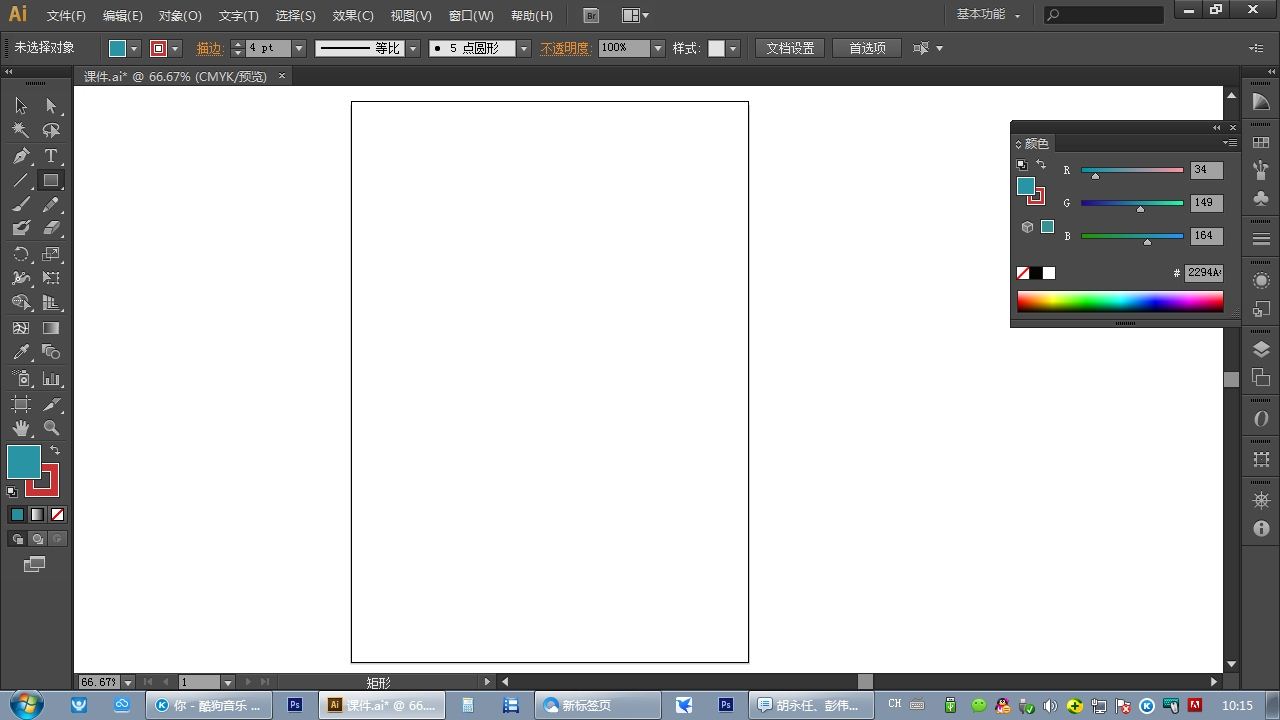Screen dimensions: 1280x720
Task: Set paint mode to None
Action: click(x=57, y=514)
